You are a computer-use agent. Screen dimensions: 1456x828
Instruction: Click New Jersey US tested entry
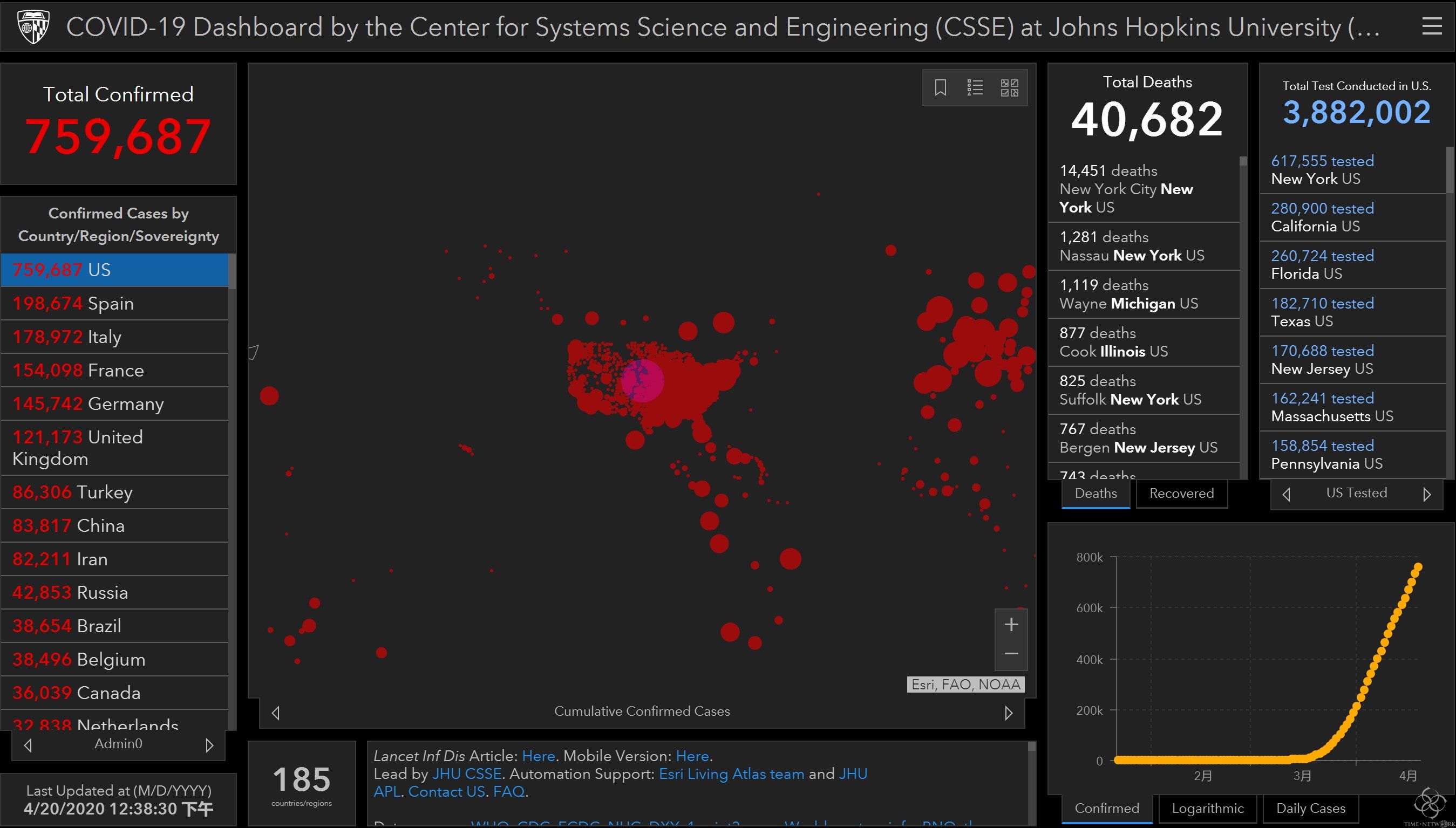(1353, 360)
